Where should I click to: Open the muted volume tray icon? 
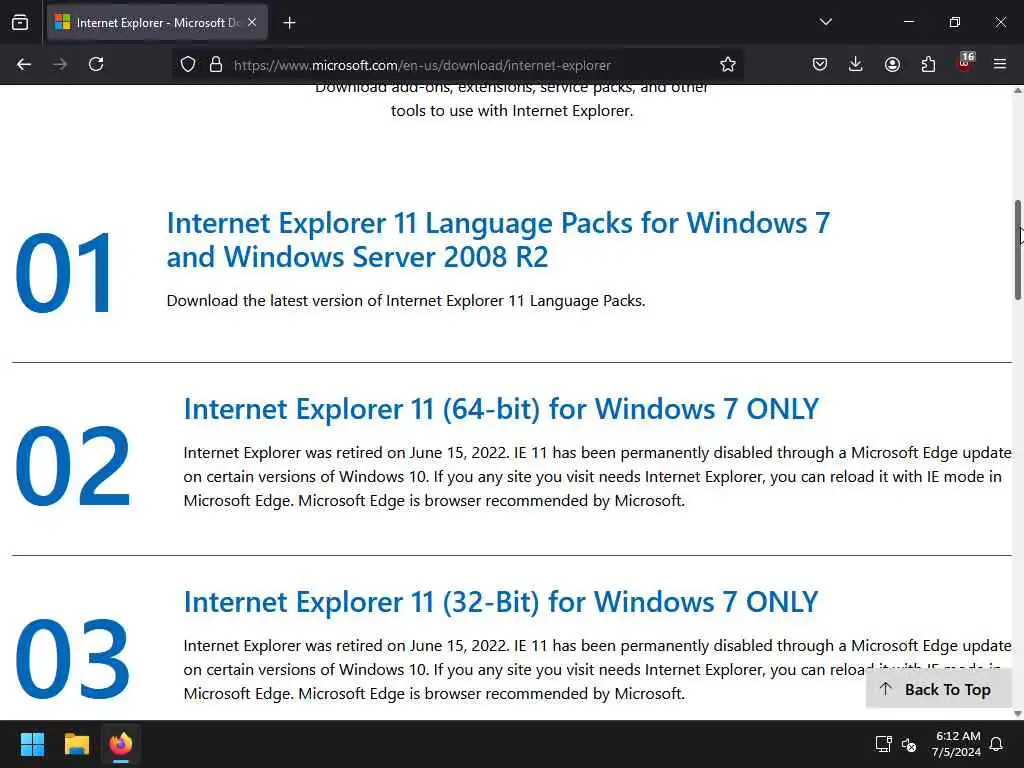(908, 744)
